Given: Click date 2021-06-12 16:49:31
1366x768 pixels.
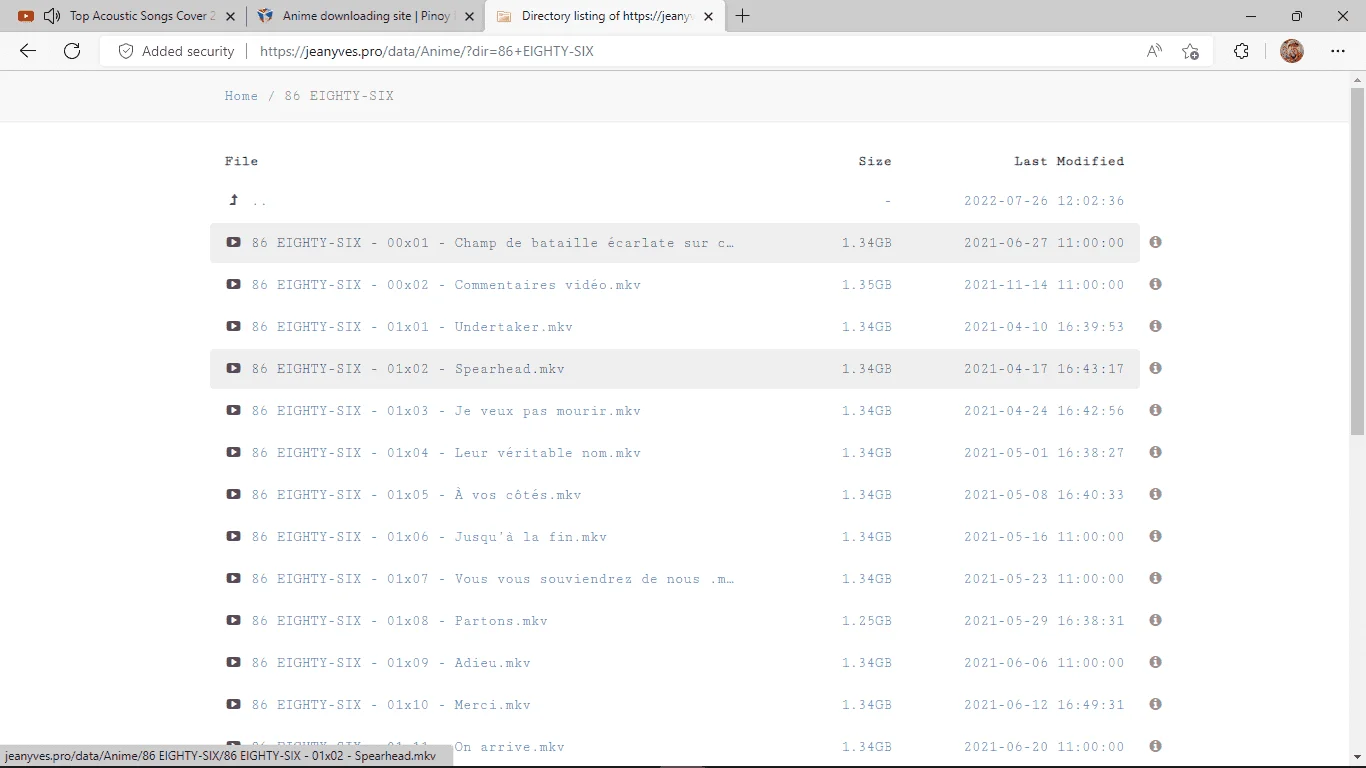Looking at the screenshot, I should click(1044, 704).
